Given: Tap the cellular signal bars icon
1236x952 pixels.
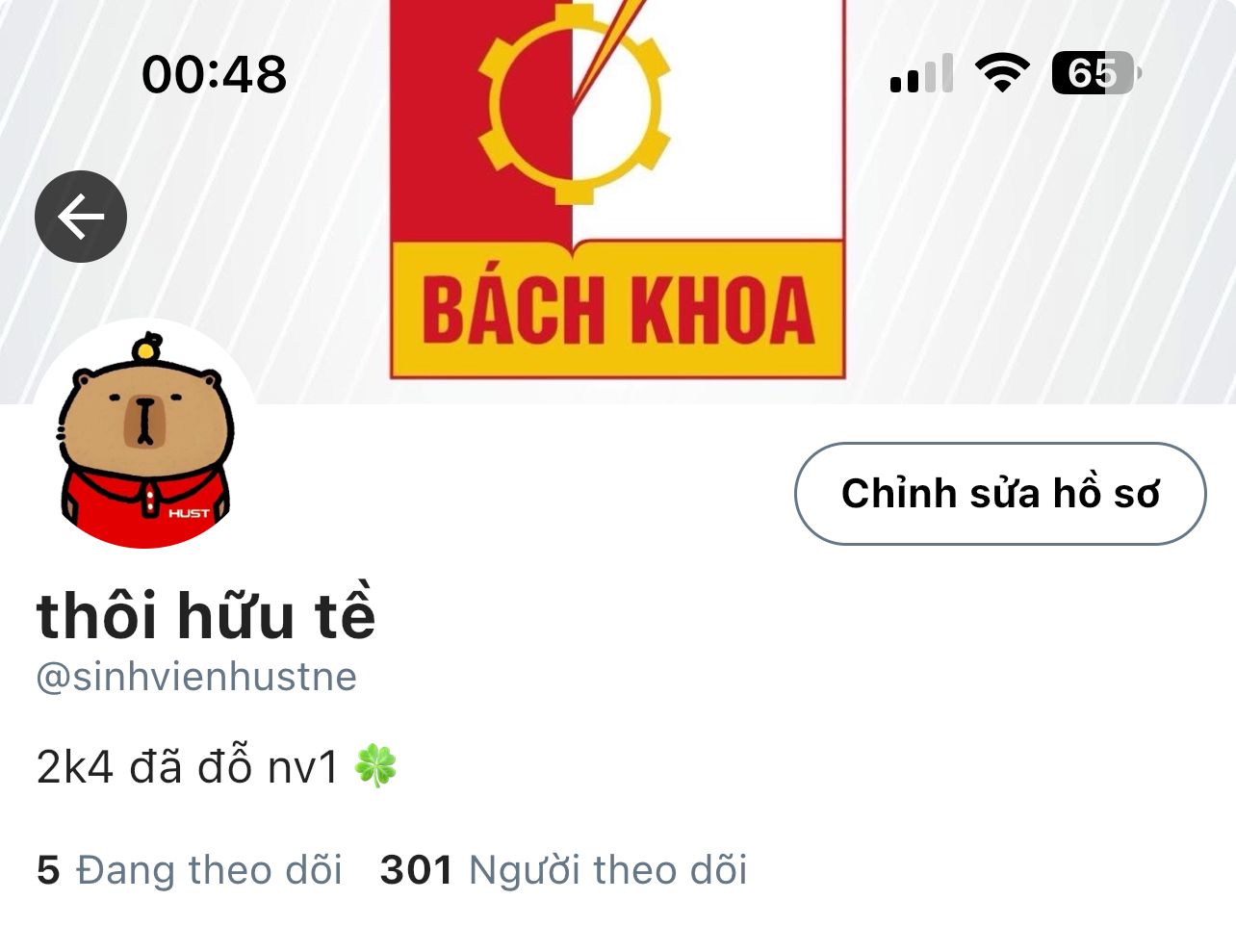Looking at the screenshot, I should click(x=921, y=74).
